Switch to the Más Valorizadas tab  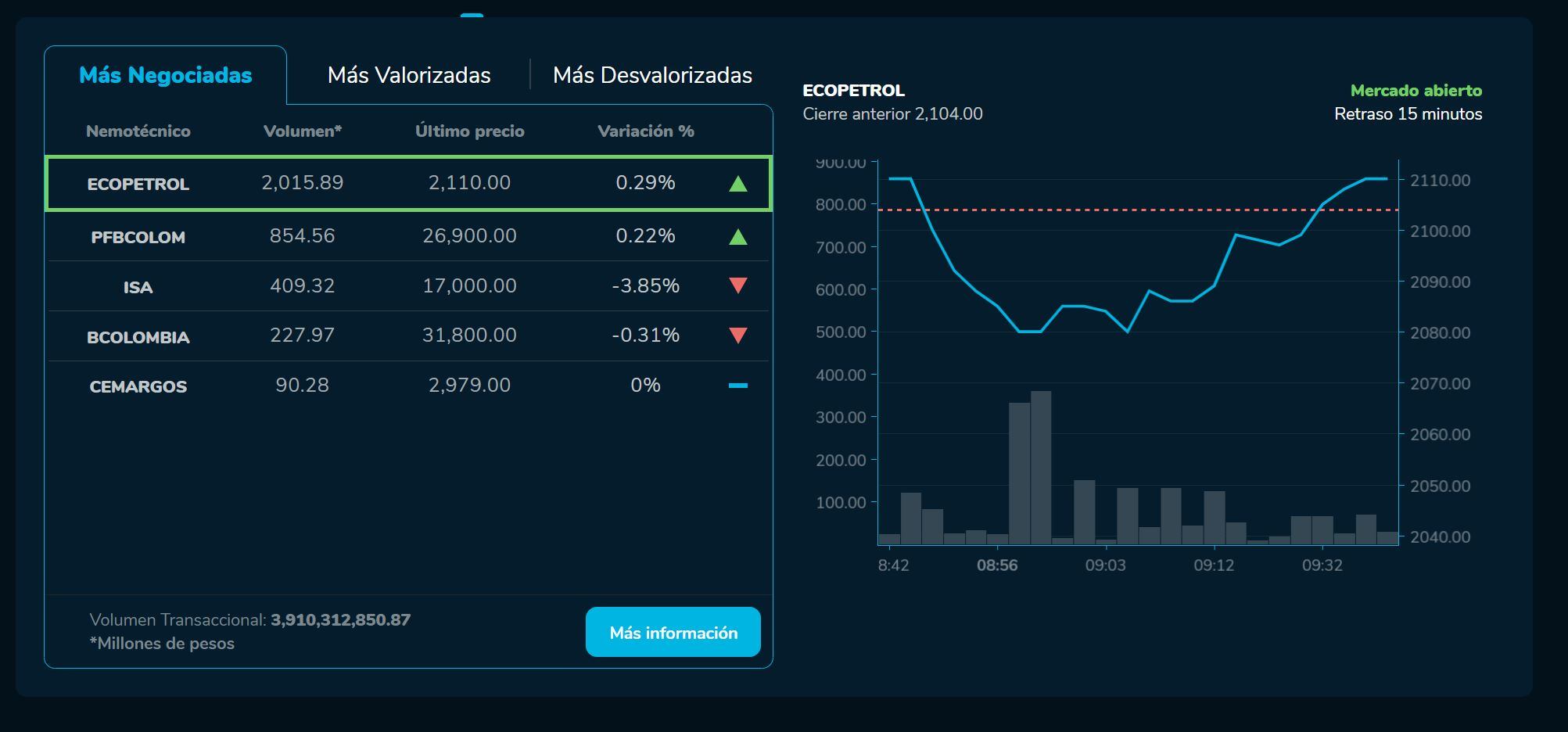pos(409,75)
